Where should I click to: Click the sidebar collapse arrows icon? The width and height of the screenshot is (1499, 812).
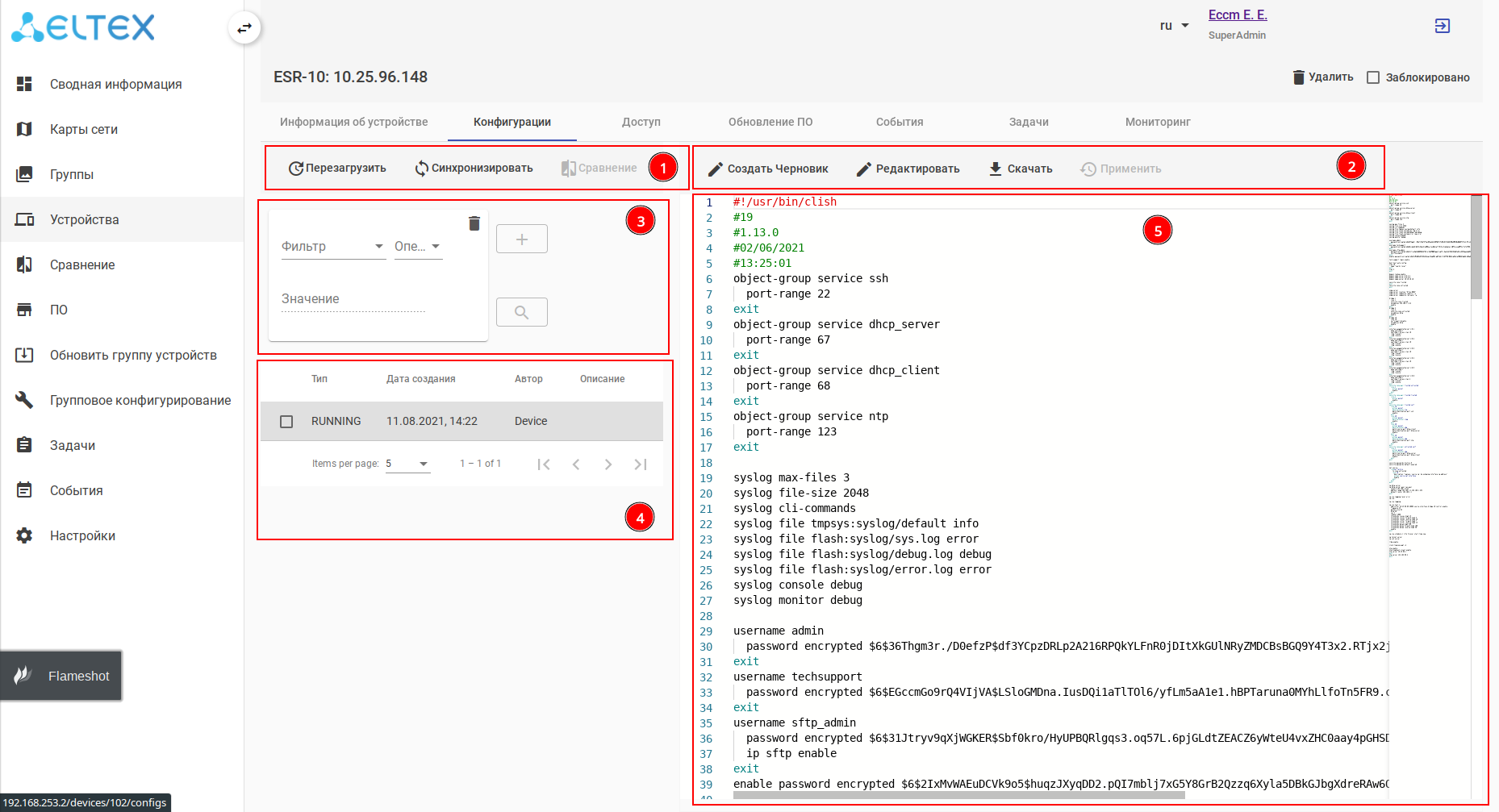244,28
